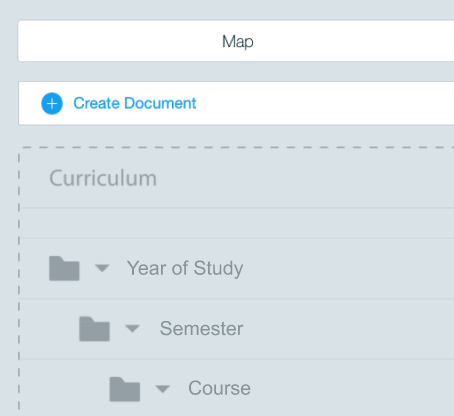The height and width of the screenshot is (416, 454).
Task: Select the Year of Study folder icon
Action: pos(64,268)
